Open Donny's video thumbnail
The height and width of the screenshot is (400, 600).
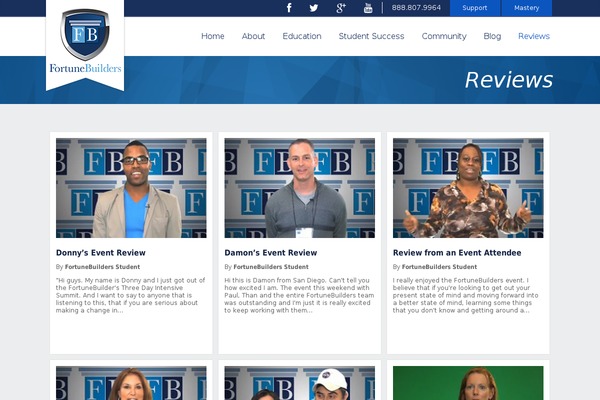(x=131, y=188)
